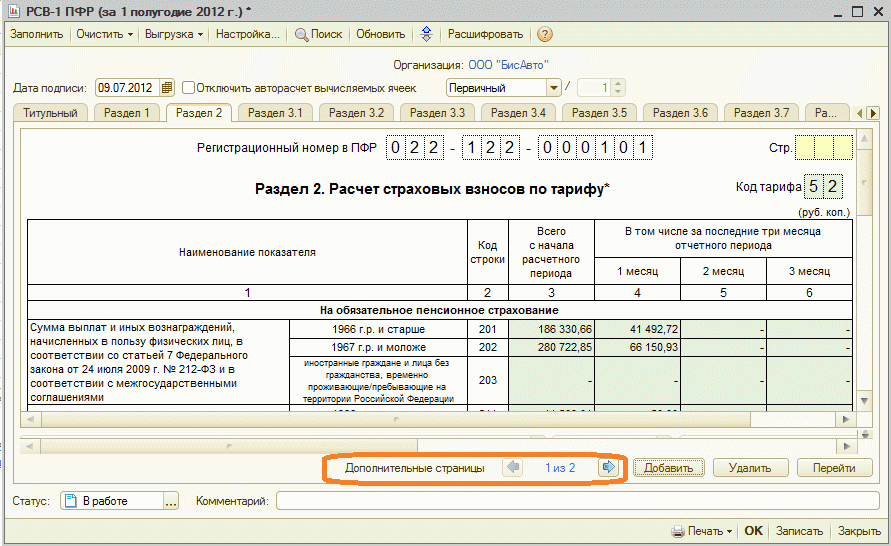Switch to the Раздел 3.1 tab
This screenshot has height=546, width=891.
click(x=275, y=113)
